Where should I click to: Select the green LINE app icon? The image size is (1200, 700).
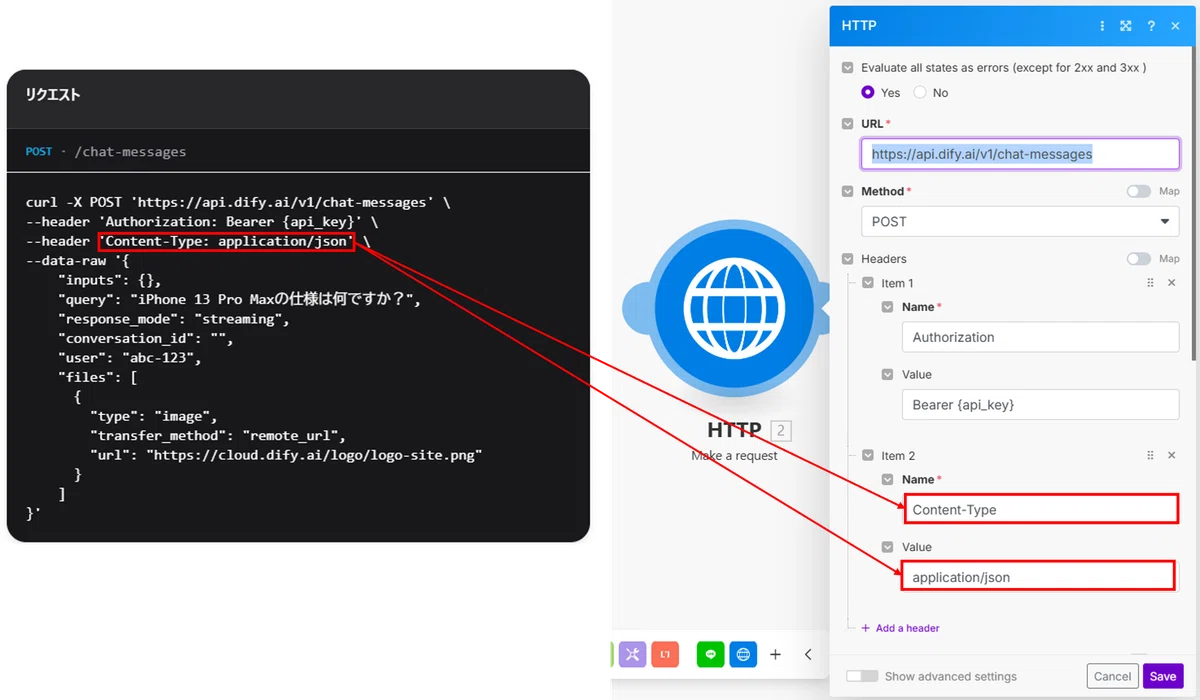(x=711, y=654)
